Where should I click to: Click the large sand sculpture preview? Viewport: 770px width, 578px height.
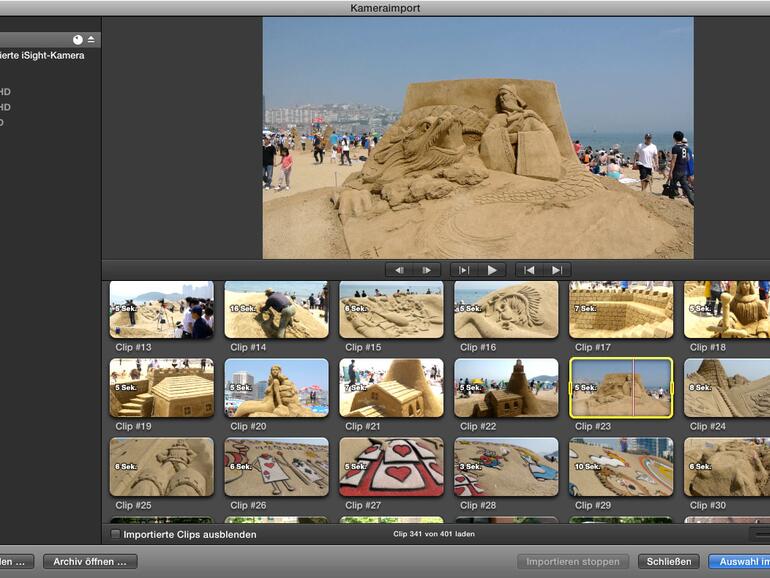point(478,138)
